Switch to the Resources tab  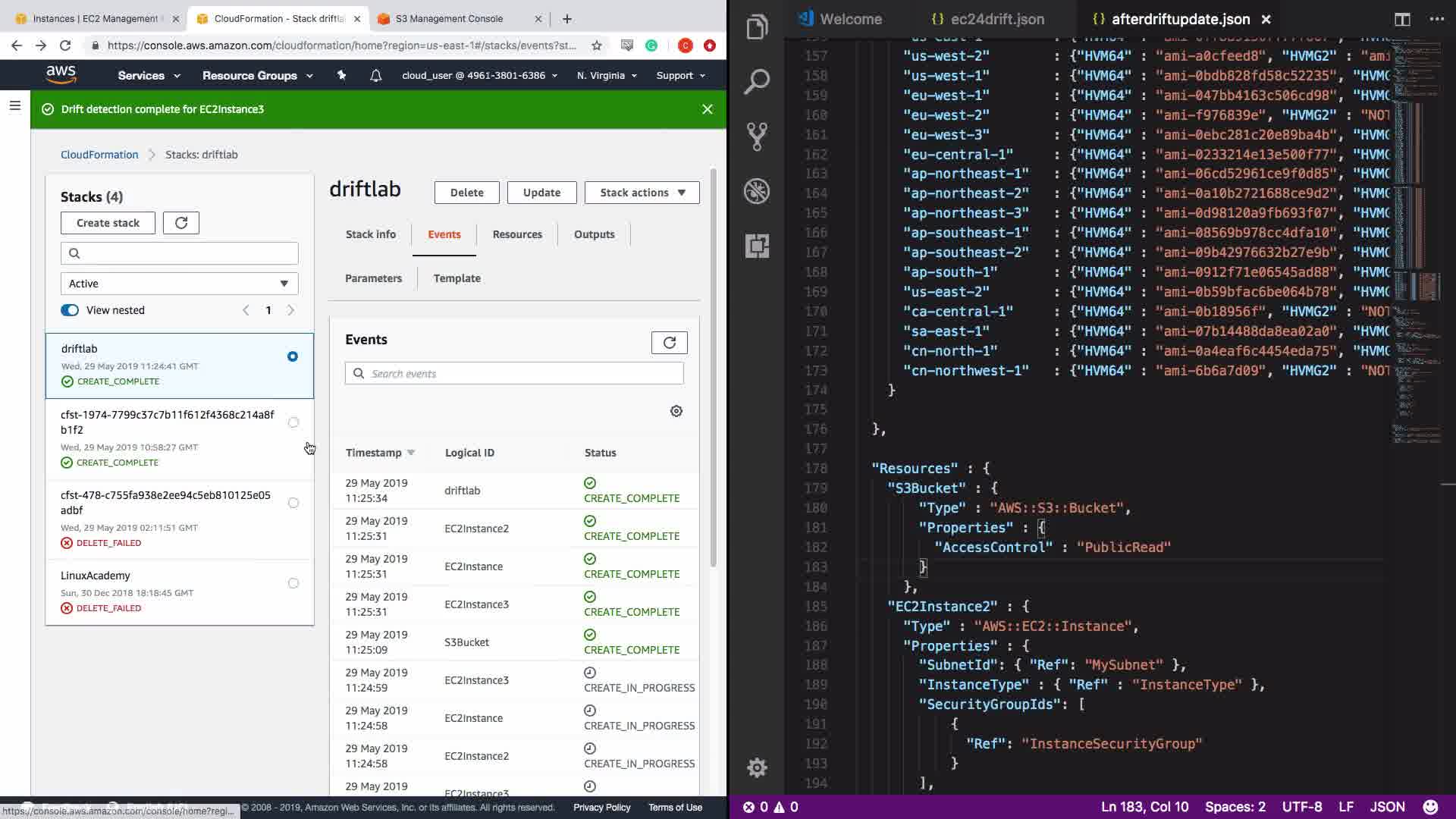pos(517,234)
